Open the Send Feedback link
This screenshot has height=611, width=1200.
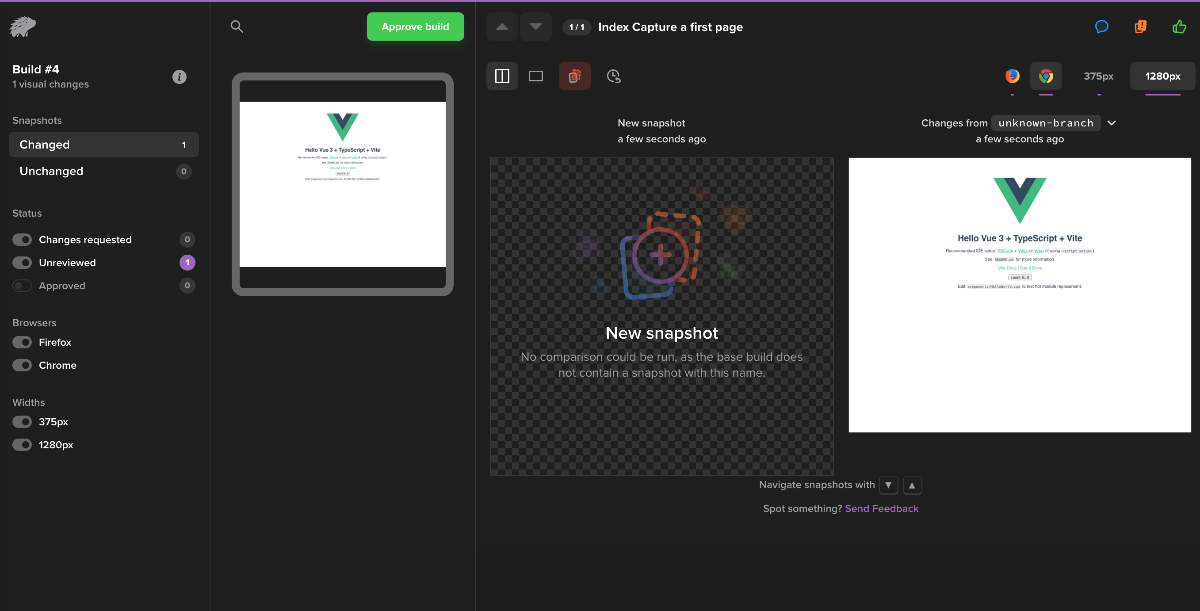coord(882,509)
